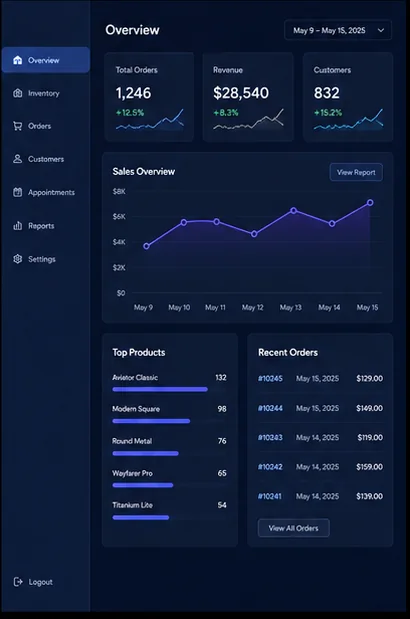Click the Top Products heading

(139, 352)
